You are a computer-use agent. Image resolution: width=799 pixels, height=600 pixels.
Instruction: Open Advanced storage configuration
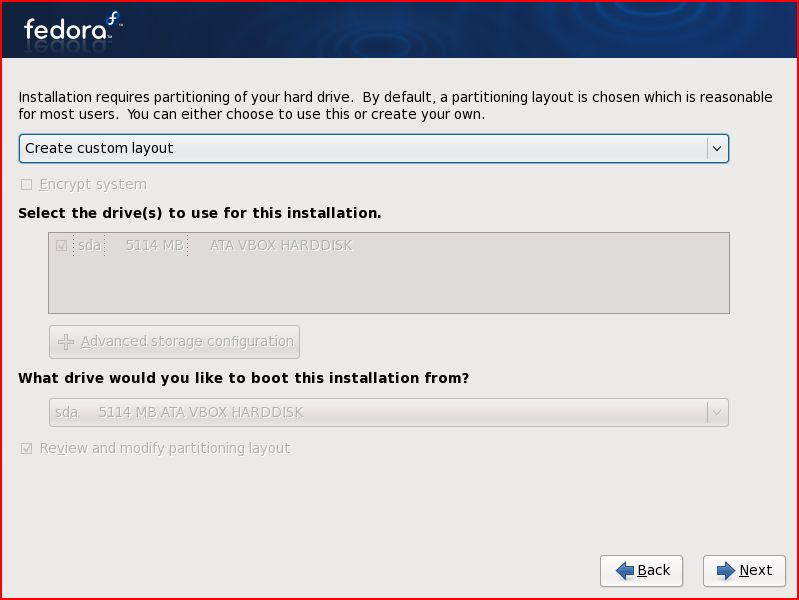tap(187, 342)
